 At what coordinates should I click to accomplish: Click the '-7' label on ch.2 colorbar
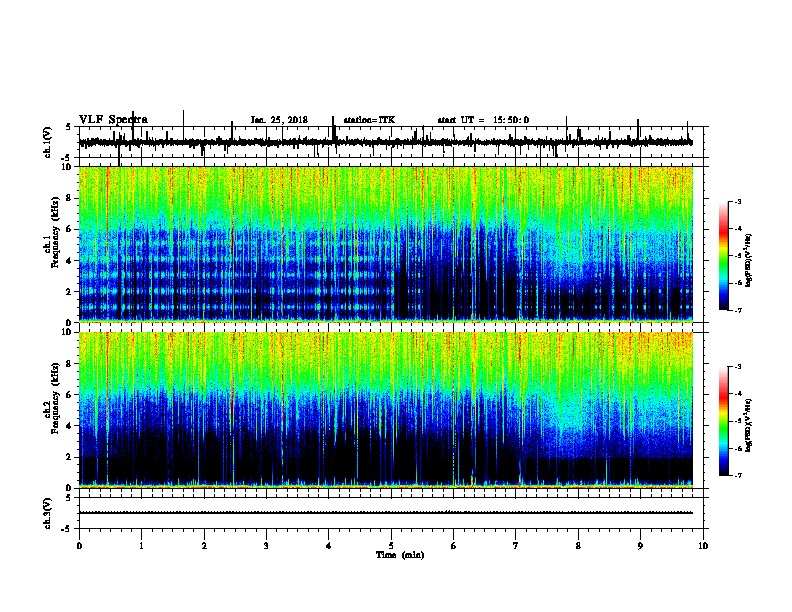coord(738,475)
